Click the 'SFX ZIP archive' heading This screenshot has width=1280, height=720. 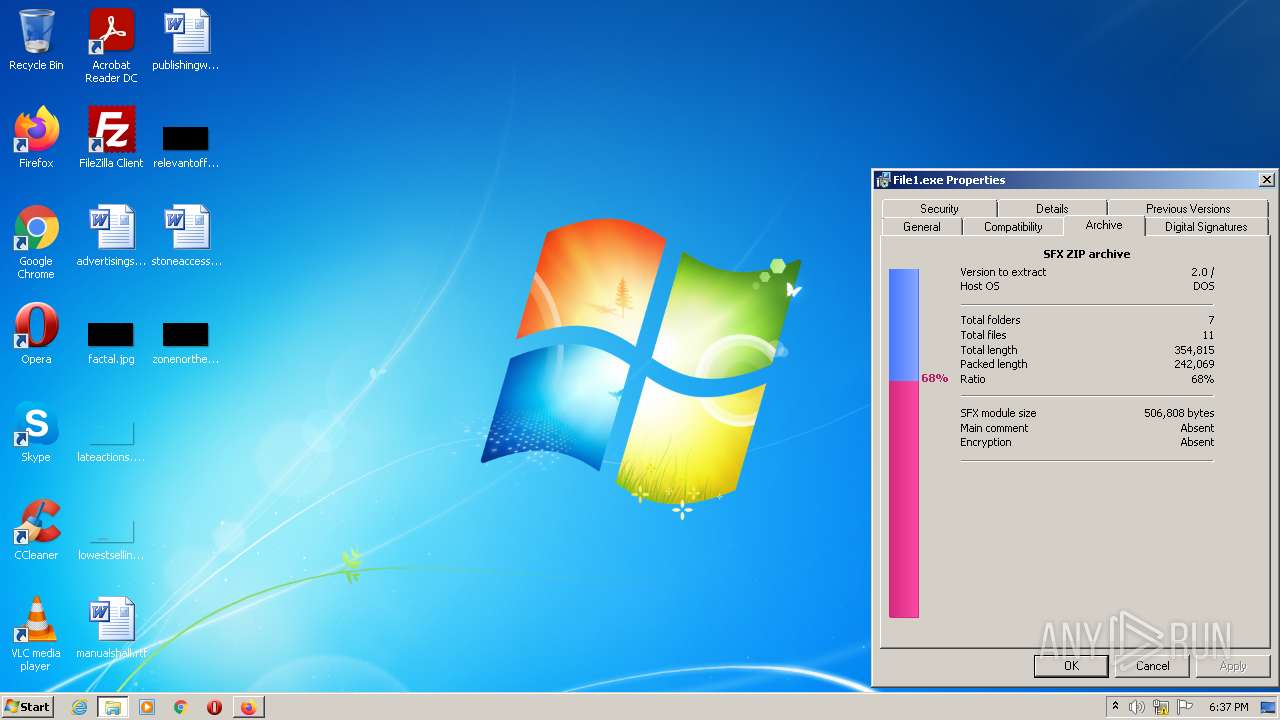pos(1087,254)
